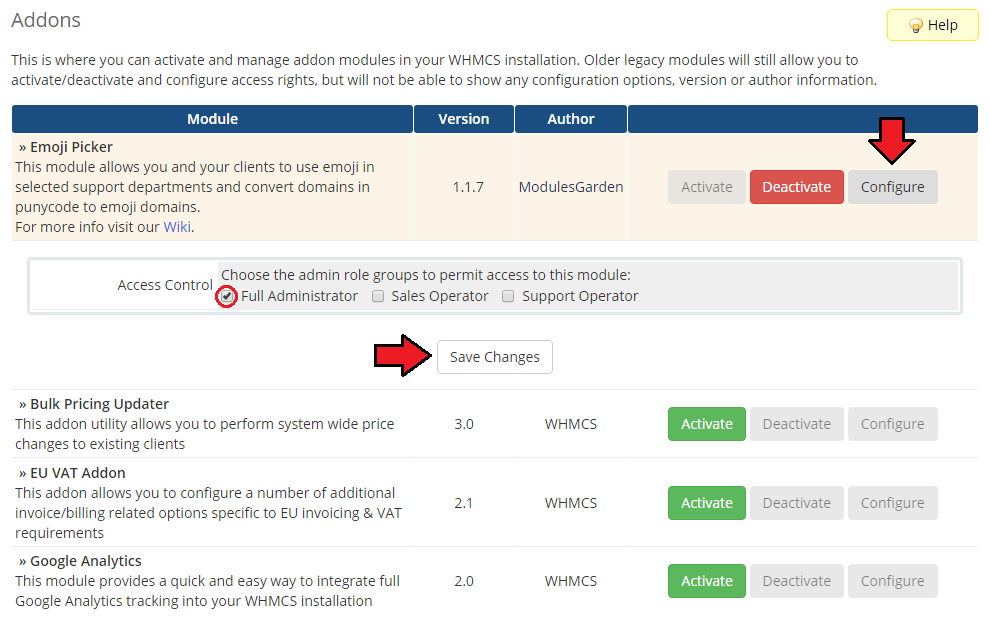Click the Addons page heading
The image size is (990, 622).
(46, 20)
